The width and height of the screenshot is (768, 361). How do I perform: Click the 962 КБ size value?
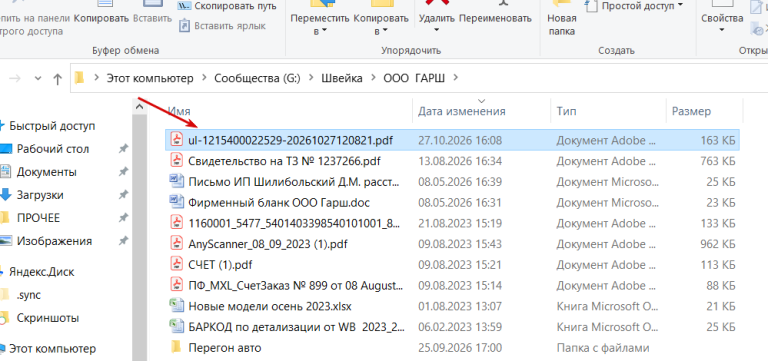(718, 243)
